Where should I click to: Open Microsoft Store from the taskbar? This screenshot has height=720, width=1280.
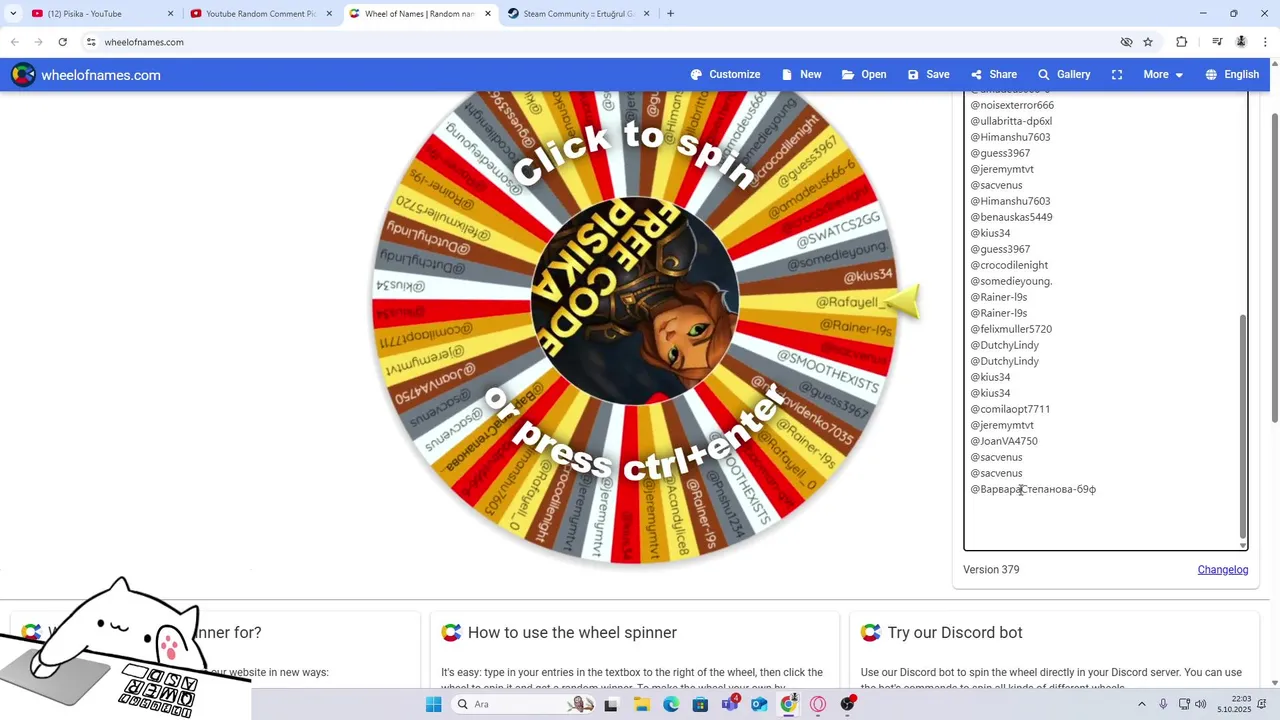[x=700, y=704]
